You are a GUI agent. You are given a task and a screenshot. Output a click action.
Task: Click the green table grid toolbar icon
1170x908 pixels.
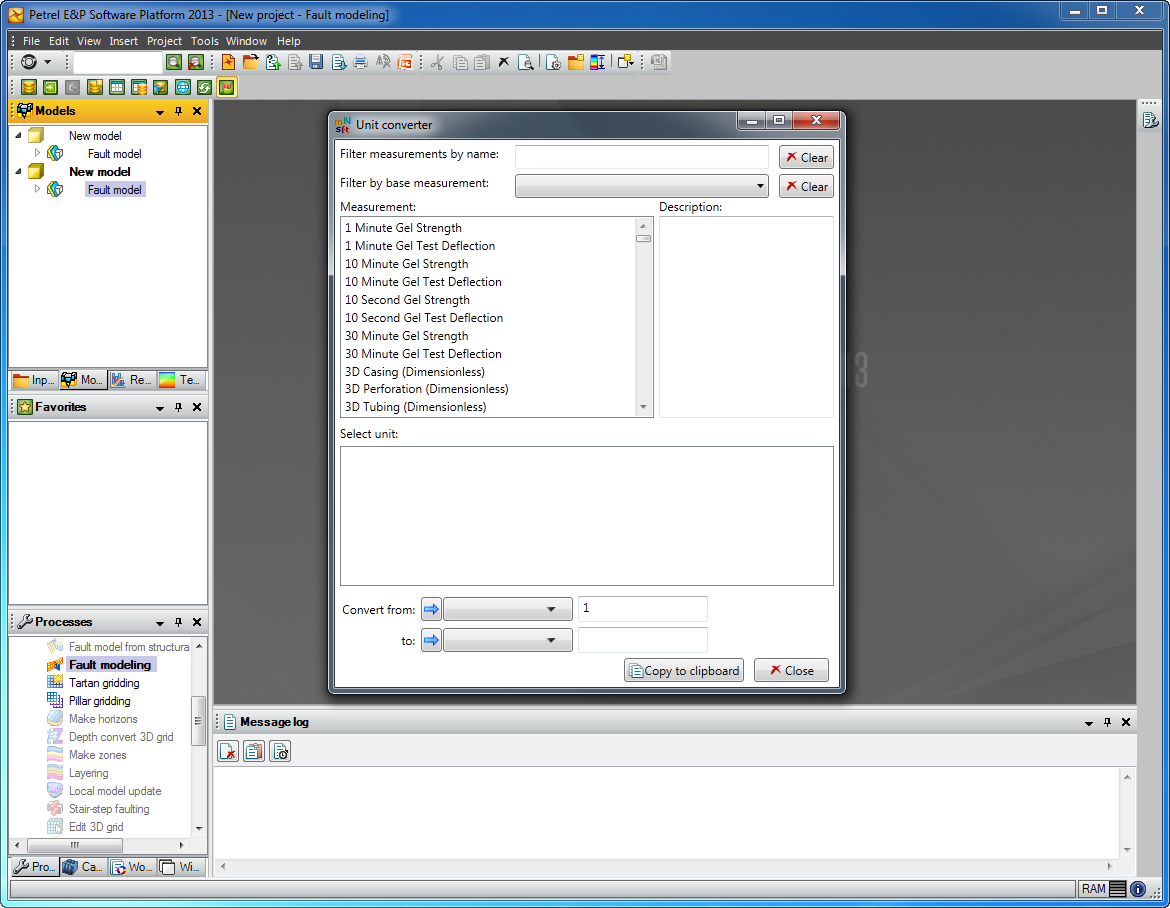pos(117,88)
